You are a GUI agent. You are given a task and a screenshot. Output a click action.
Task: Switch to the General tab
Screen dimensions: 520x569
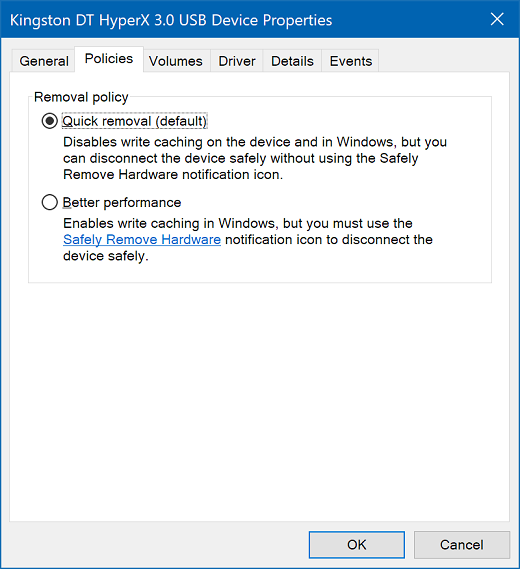click(44, 61)
